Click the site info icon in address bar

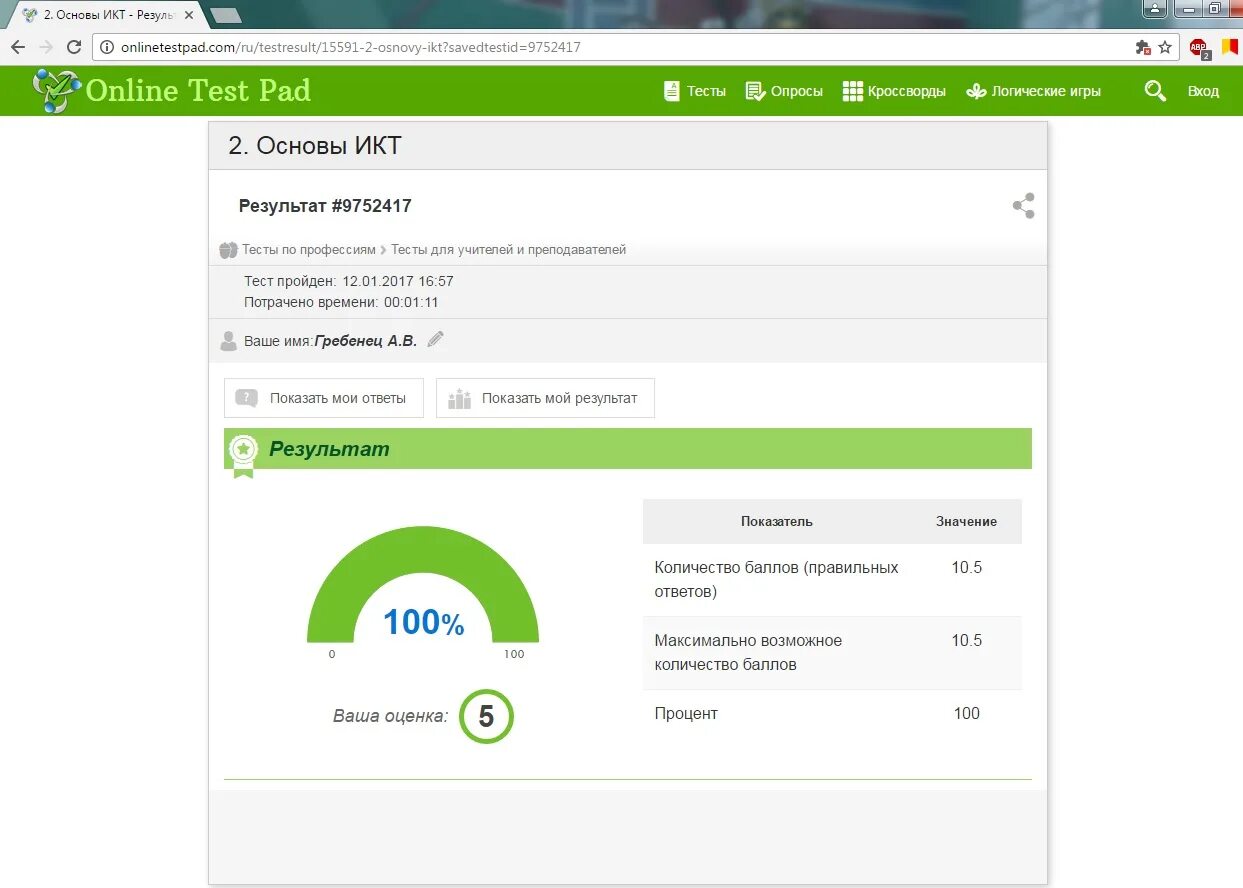(107, 47)
